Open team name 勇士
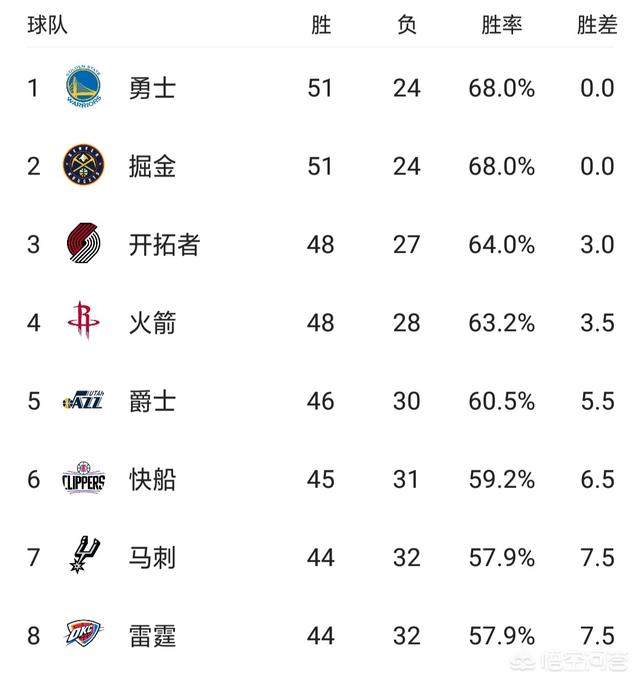Screen dimensions: 640x683 (x=152, y=88)
